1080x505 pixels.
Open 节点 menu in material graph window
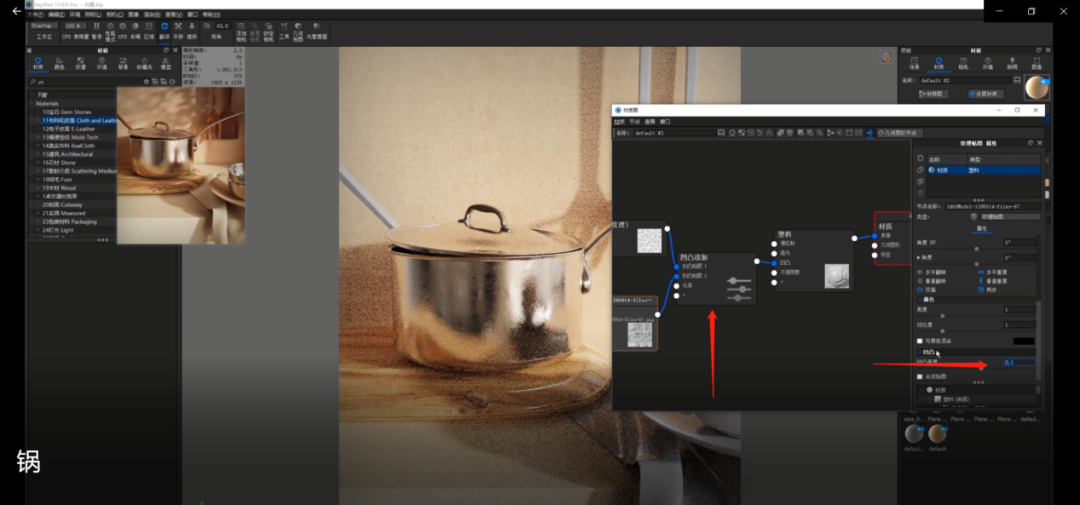(x=634, y=121)
